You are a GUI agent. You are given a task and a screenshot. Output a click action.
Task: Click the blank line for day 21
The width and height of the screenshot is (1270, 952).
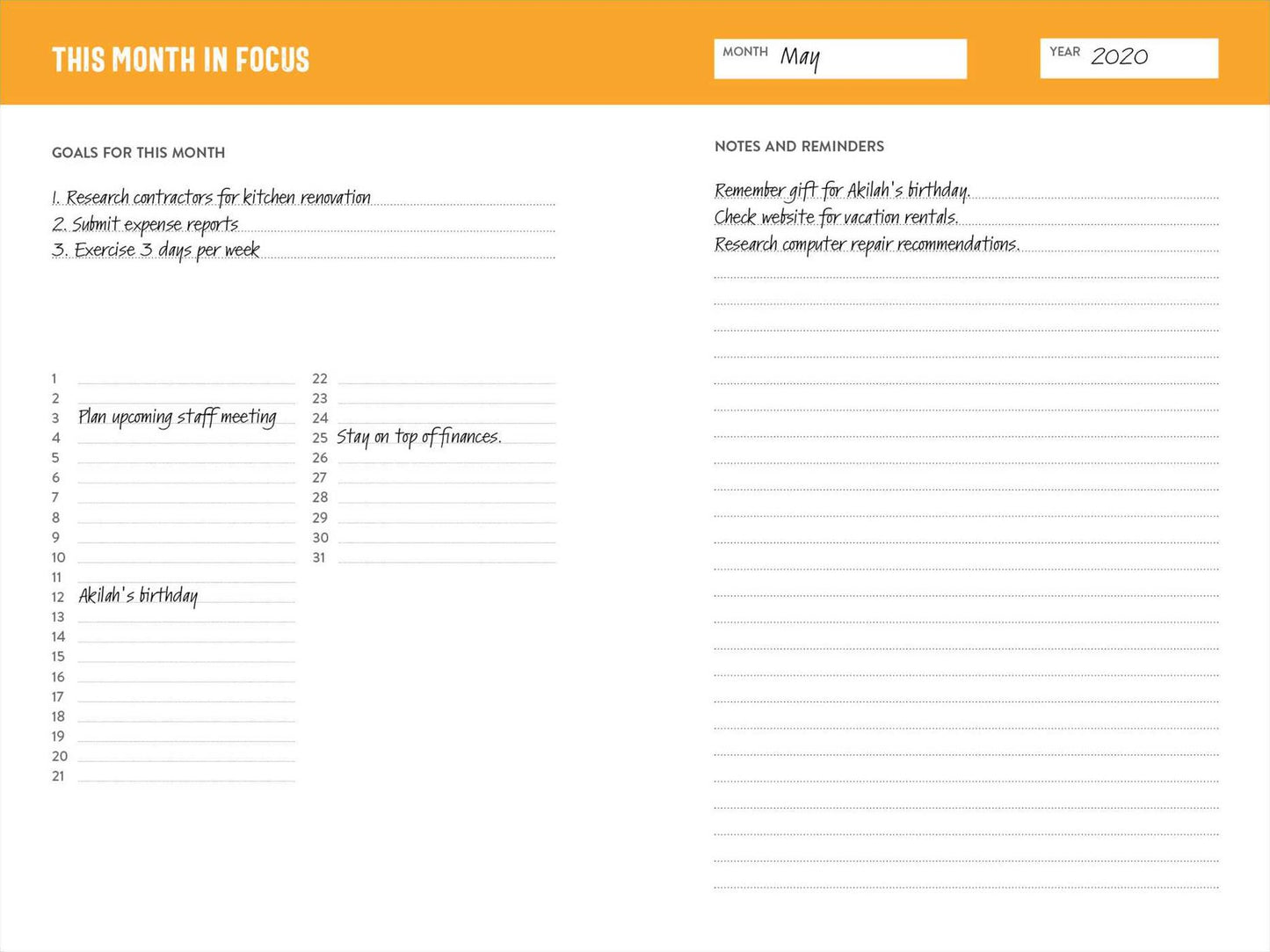[x=186, y=776]
